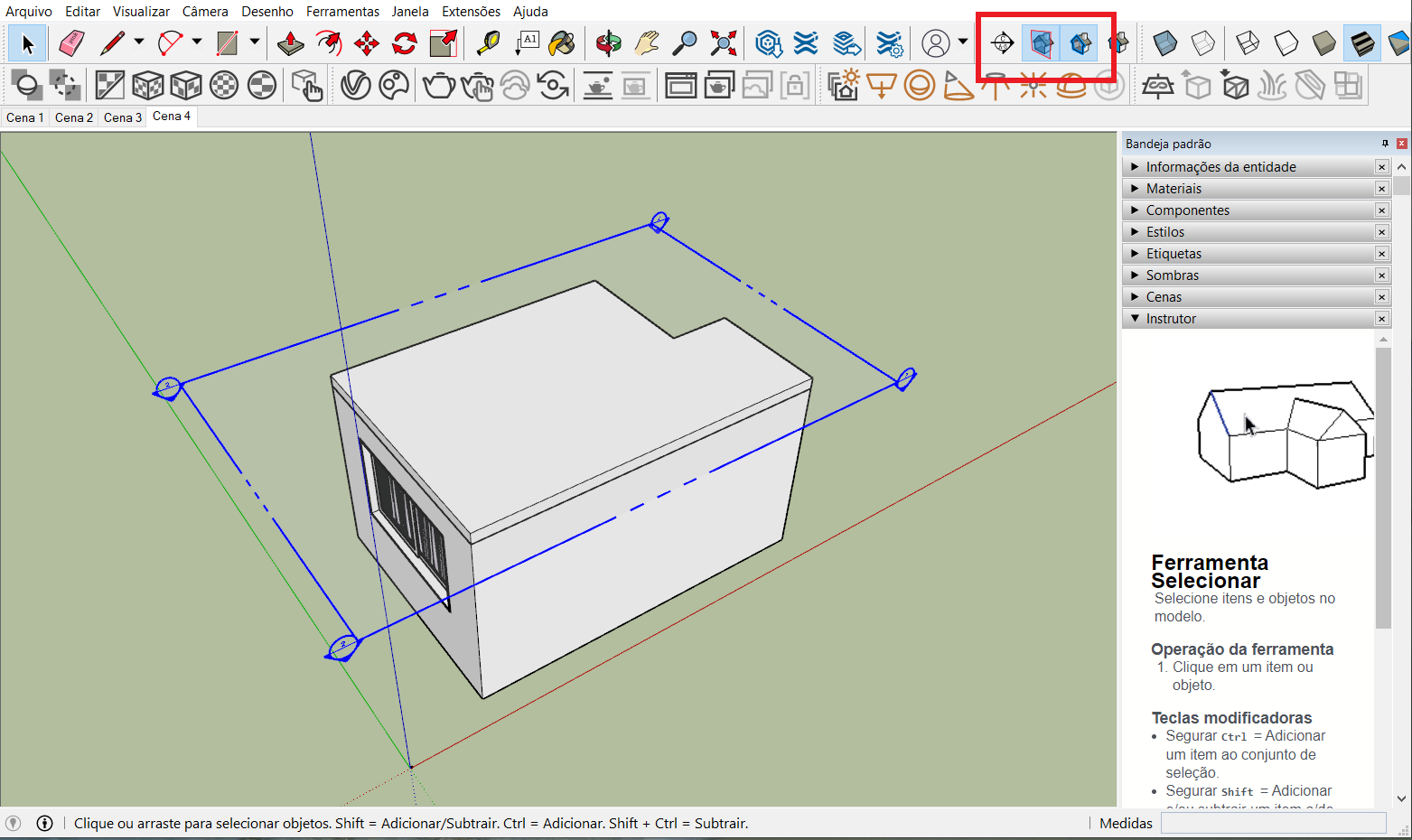Expand the Materiais panel

tap(1256, 189)
